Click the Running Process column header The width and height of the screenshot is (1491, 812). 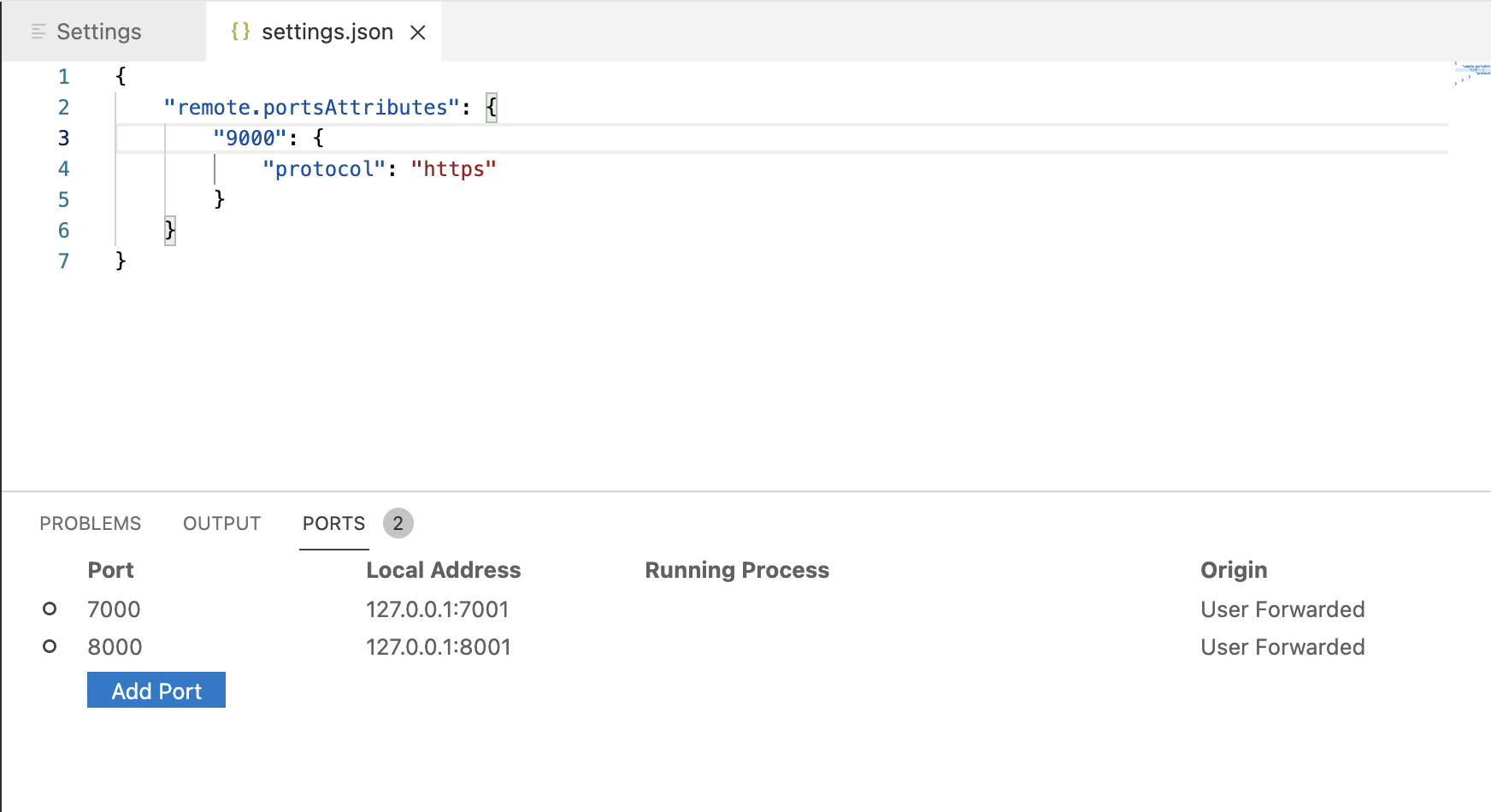(x=737, y=570)
